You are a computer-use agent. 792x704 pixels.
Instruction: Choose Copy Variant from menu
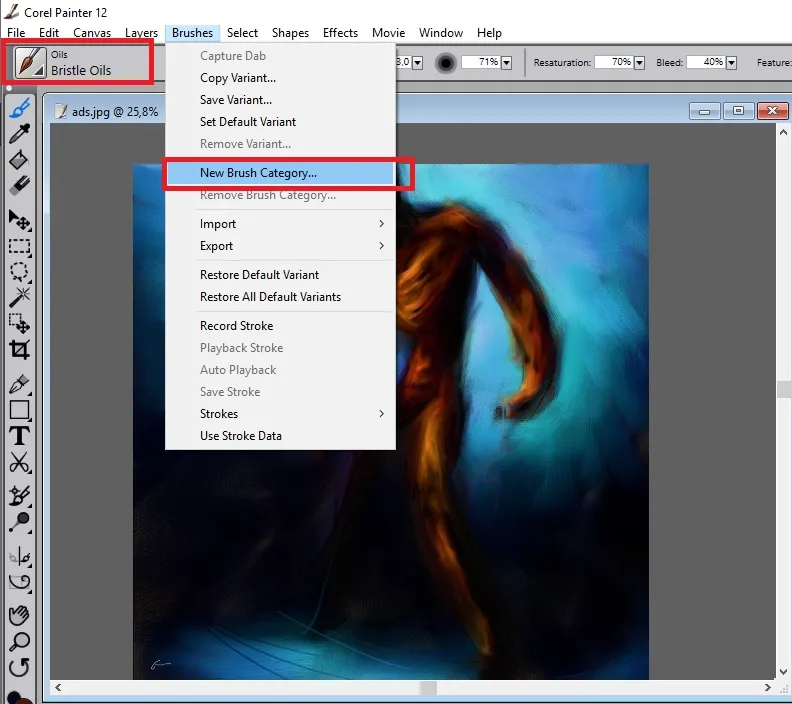pos(280,78)
